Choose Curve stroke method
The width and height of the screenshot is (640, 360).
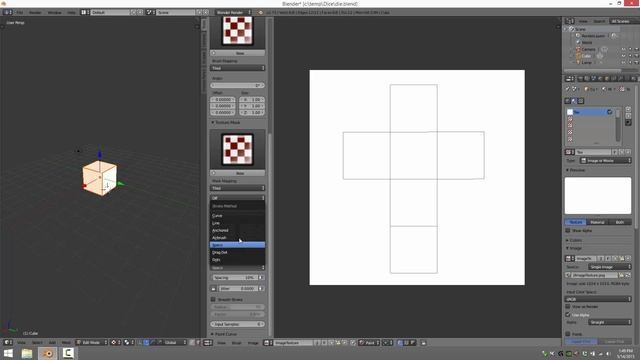coord(238,216)
